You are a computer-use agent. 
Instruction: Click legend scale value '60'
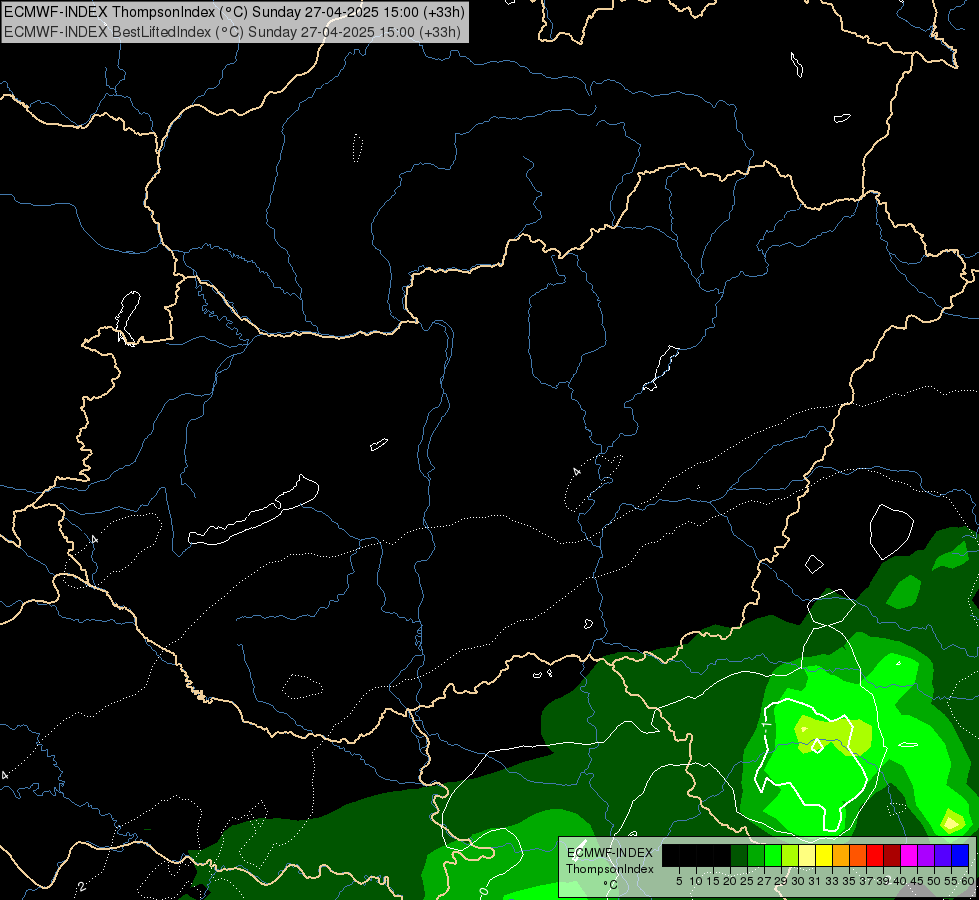[968, 881]
